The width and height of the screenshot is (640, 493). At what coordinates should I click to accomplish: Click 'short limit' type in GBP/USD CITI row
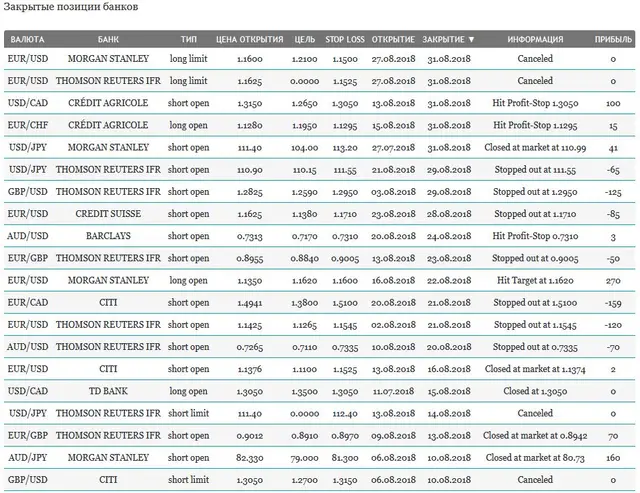pyautogui.click(x=189, y=480)
